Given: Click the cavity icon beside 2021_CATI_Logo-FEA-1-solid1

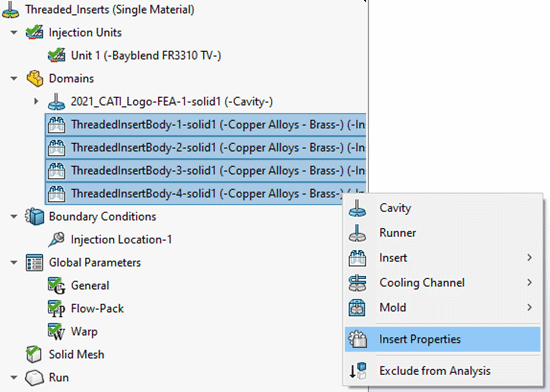Looking at the screenshot, I should point(56,102).
